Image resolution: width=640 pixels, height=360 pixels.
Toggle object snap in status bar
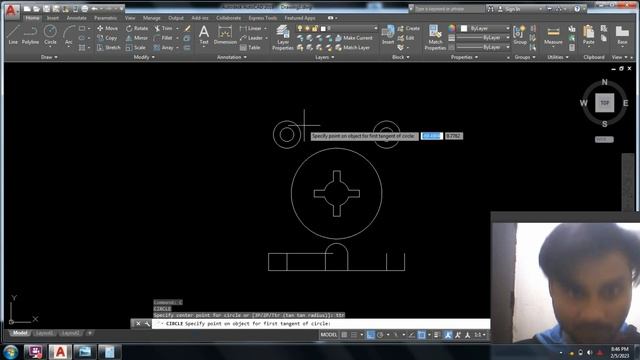tap(422, 335)
